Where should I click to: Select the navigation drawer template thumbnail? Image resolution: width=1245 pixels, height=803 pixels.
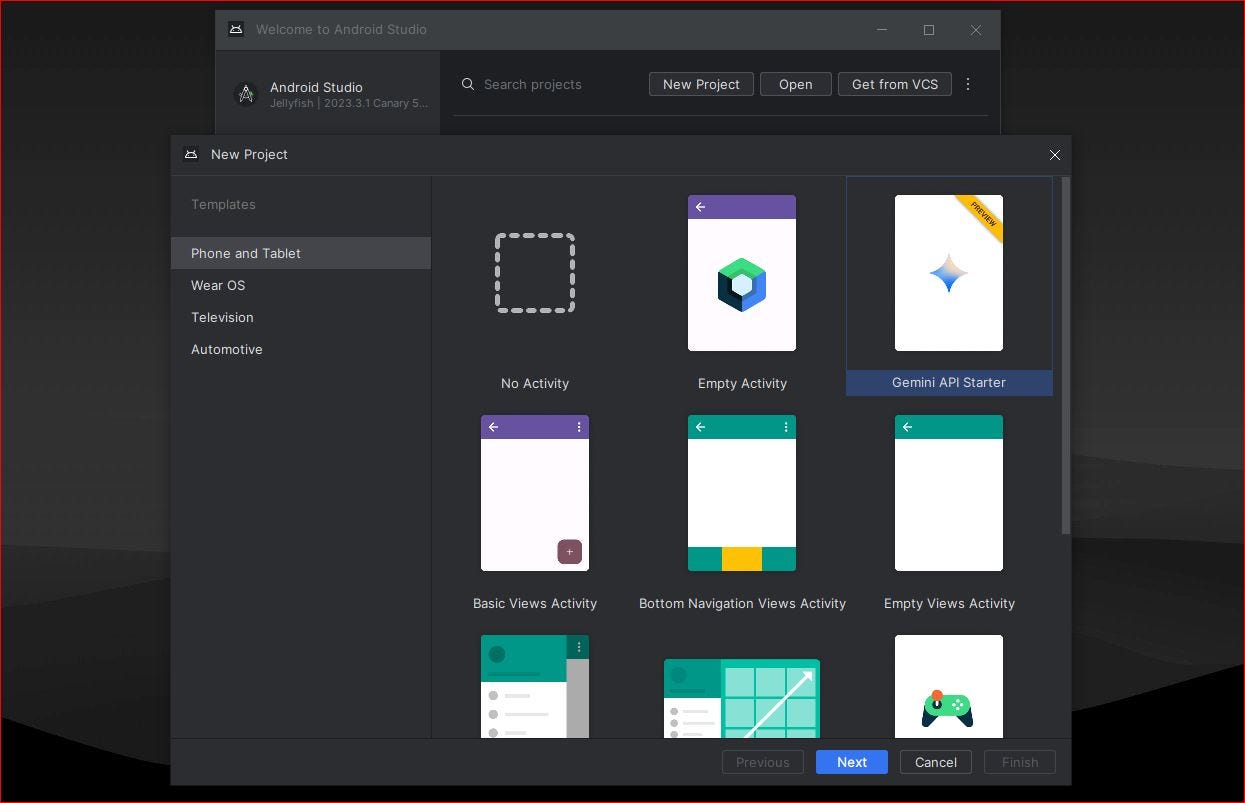coord(535,686)
